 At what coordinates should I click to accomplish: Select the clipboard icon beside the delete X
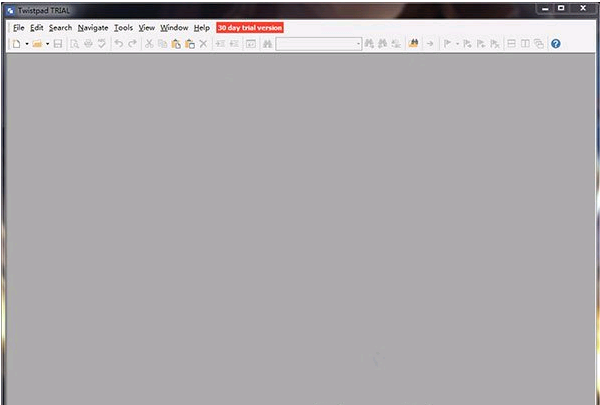coord(190,44)
